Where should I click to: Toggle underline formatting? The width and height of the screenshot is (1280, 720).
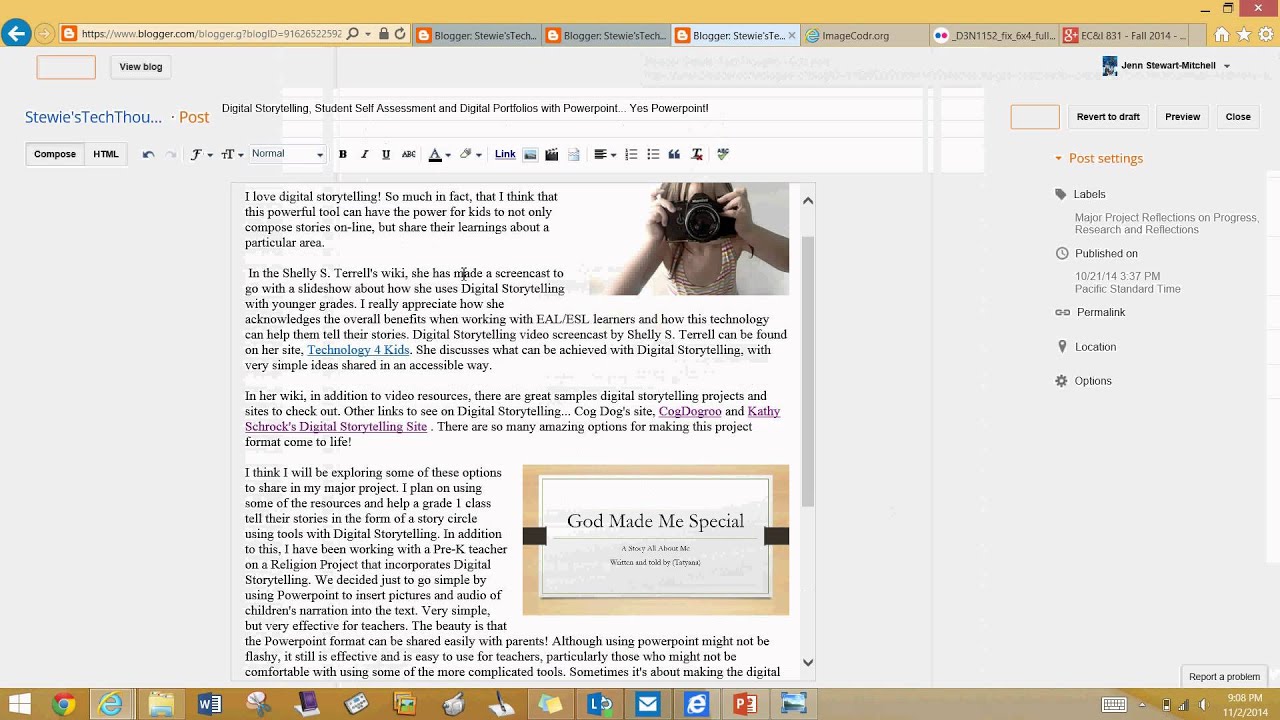pos(386,154)
